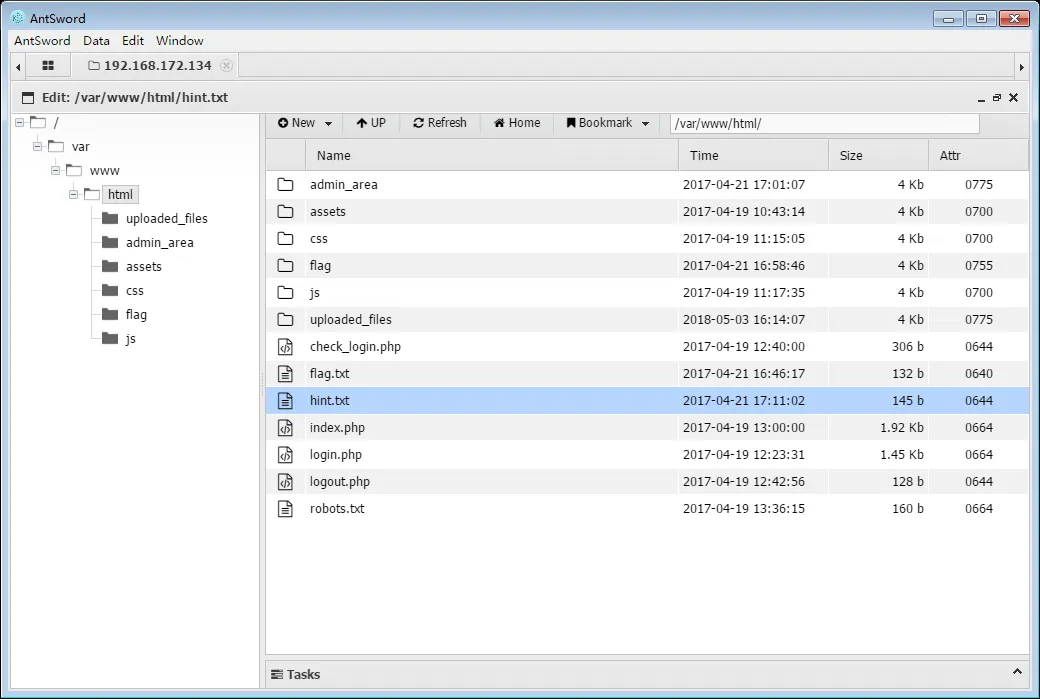This screenshot has height=699, width=1040.
Task: Open the Window menu
Action: click(x=179, y=41)
